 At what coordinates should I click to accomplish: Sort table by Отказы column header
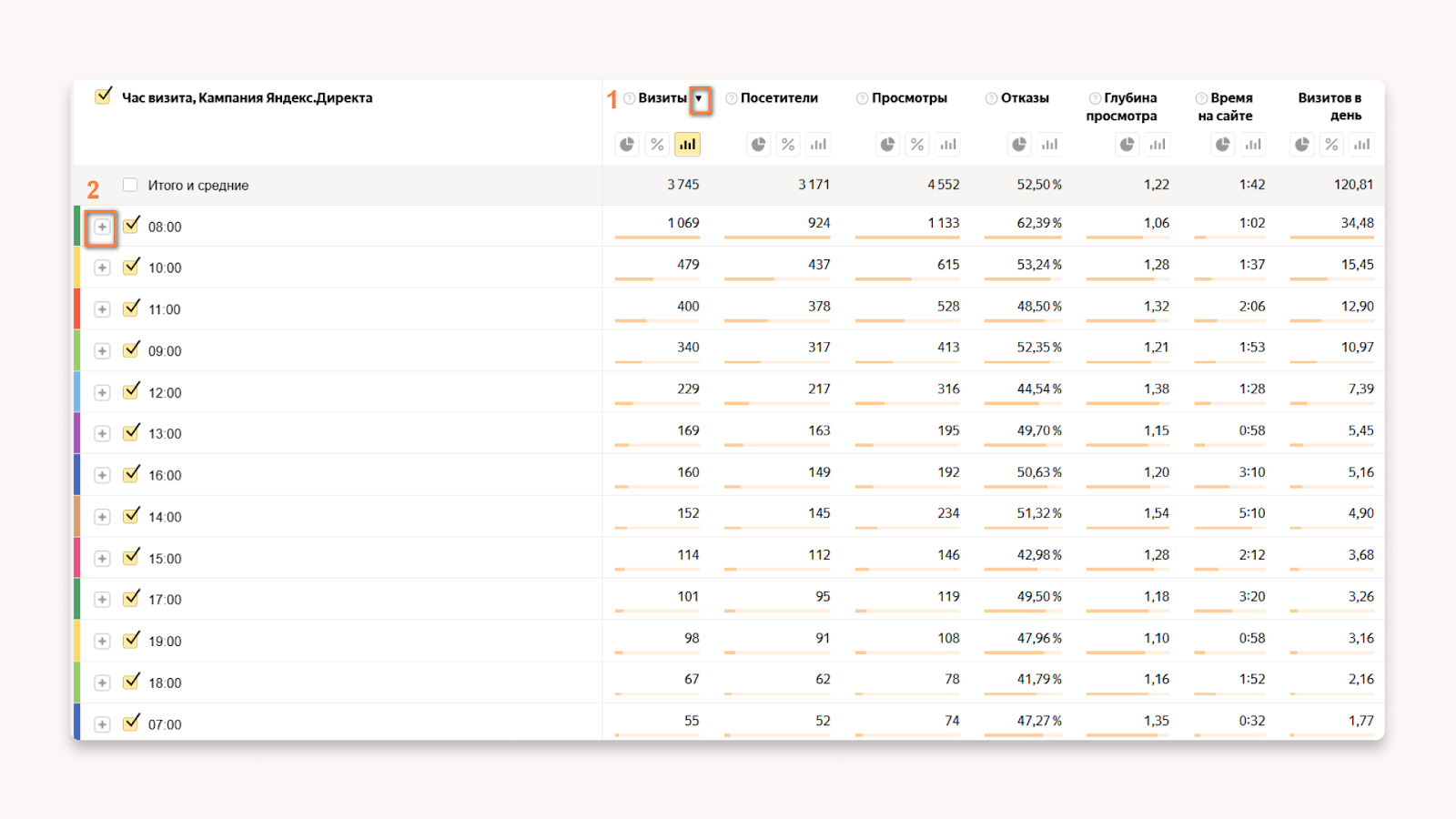1025,98
